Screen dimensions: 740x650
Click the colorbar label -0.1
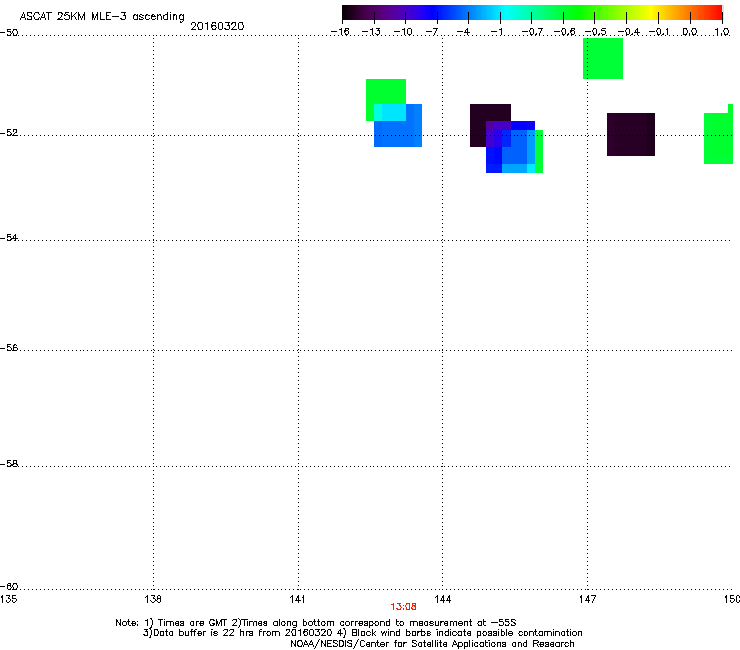659,32
